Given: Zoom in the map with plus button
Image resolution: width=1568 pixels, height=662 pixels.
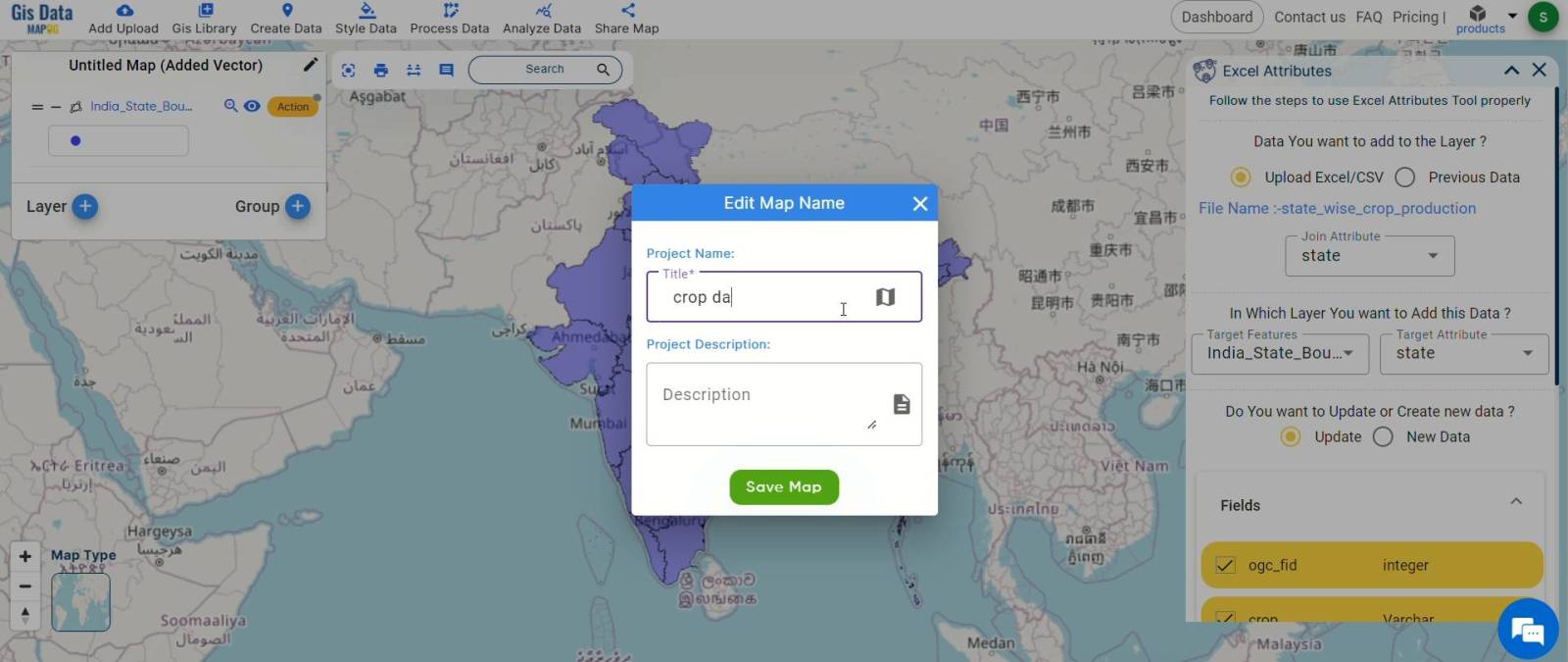Looking at the screenshot, I should (x=25, y=556).
